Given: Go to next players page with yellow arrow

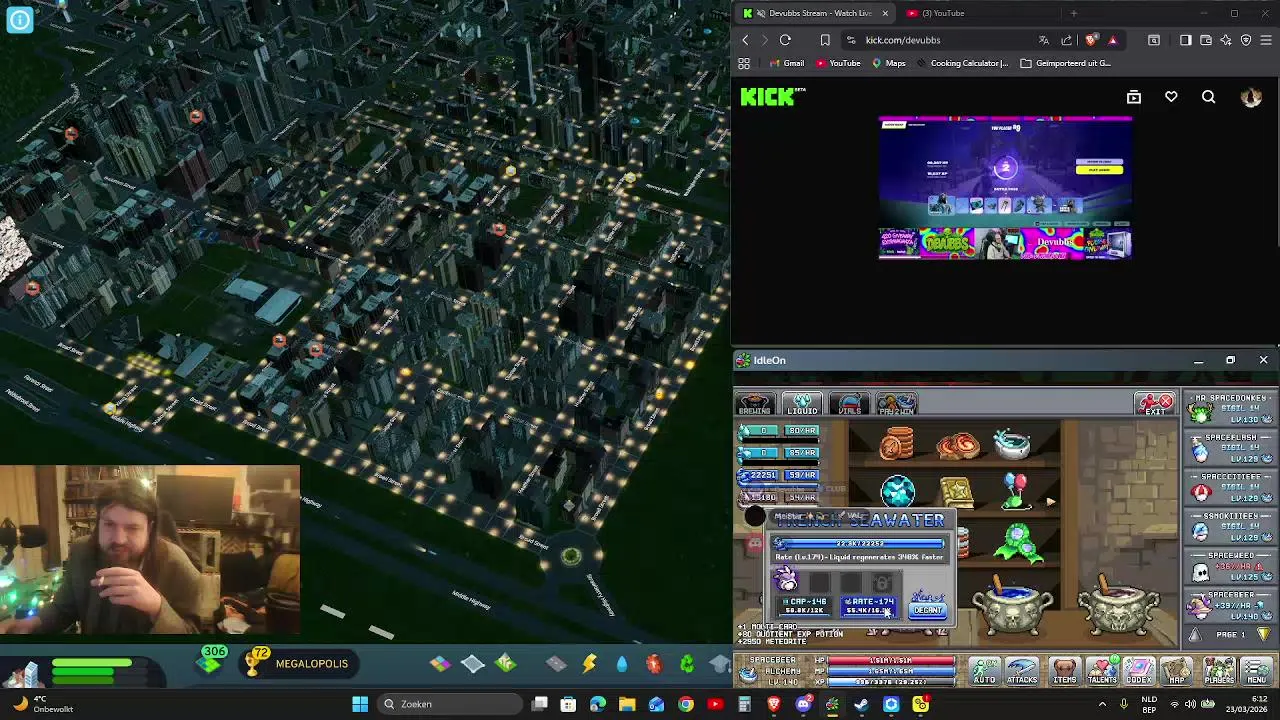Looking at the screenshot, I should click(1264, 634).
